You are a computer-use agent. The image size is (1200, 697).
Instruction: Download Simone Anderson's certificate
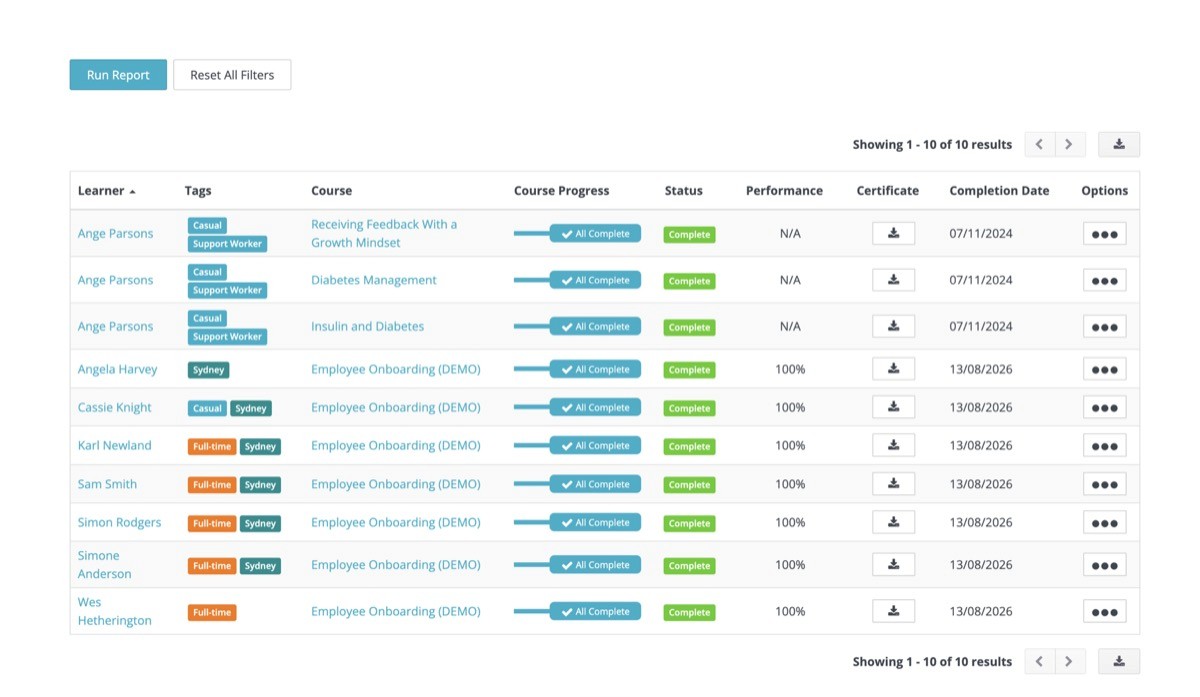click(893, 564)
